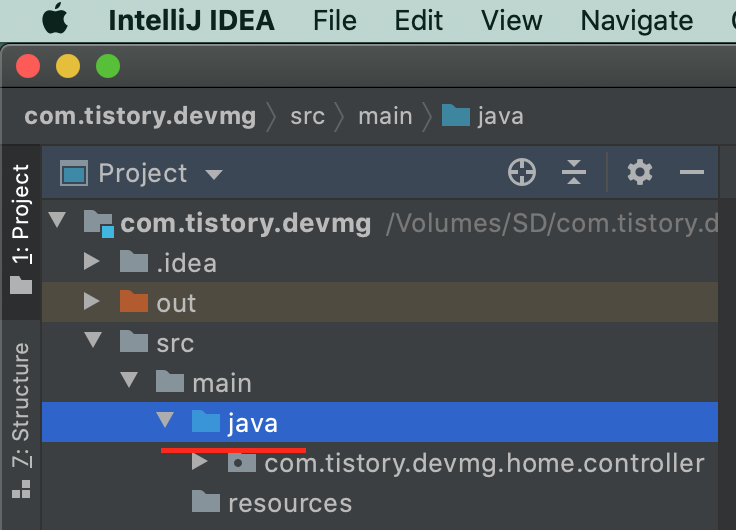This screenshot has height=530, width=736.
Task: Select the main folder row
Action: click(380, 382)
